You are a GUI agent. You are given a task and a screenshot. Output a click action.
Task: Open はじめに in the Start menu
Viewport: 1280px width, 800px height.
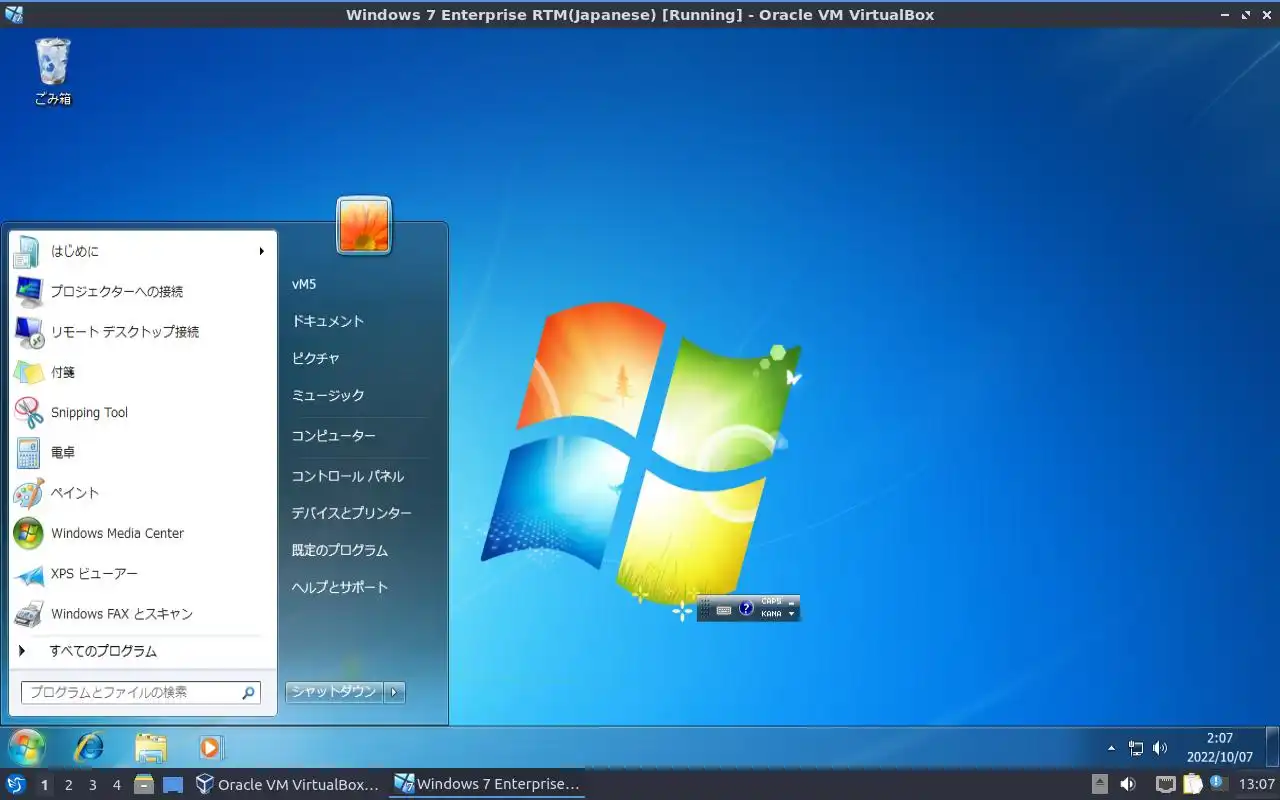tap(142, 251)
